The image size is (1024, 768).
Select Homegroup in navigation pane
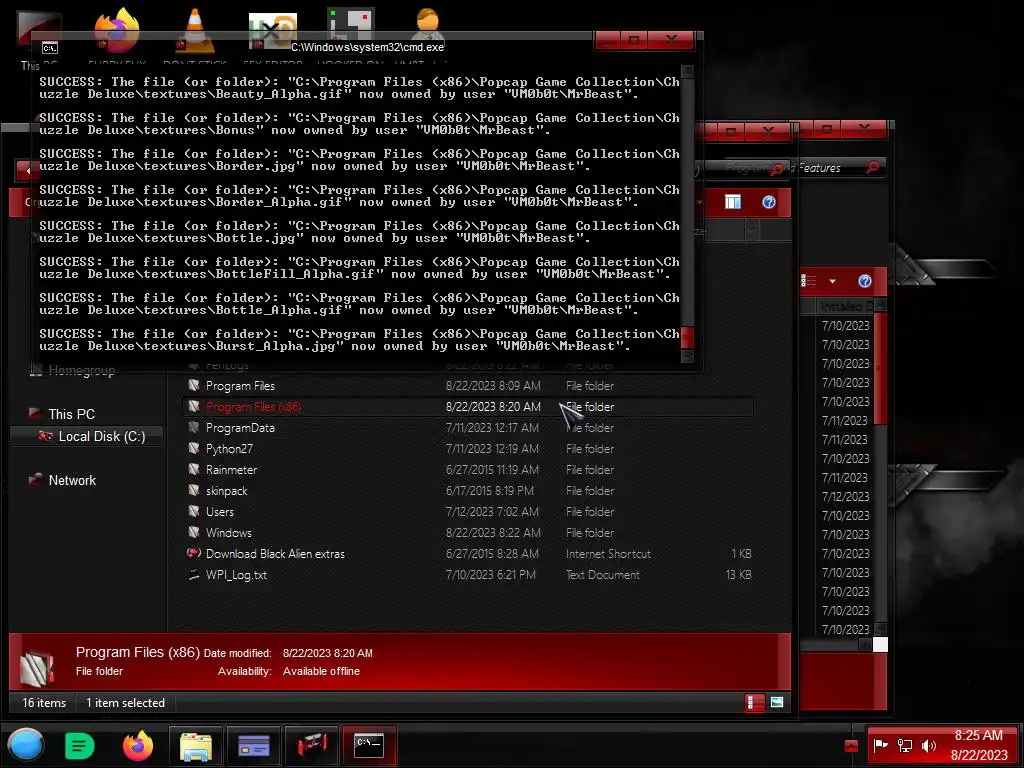coord(81,370)
